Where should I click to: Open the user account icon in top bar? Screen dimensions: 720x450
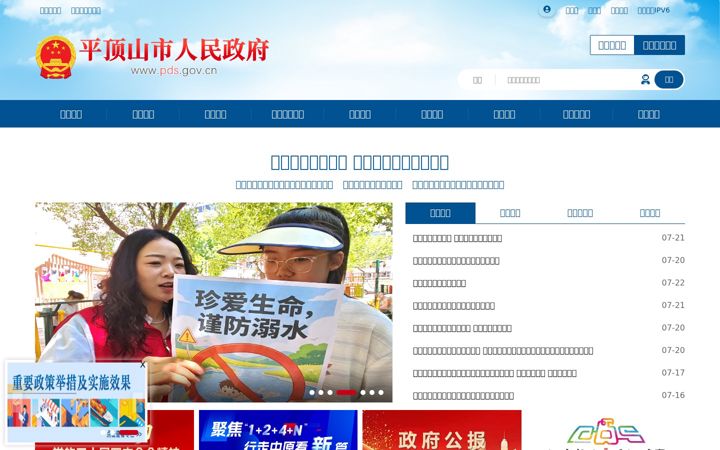coord(546,10)
